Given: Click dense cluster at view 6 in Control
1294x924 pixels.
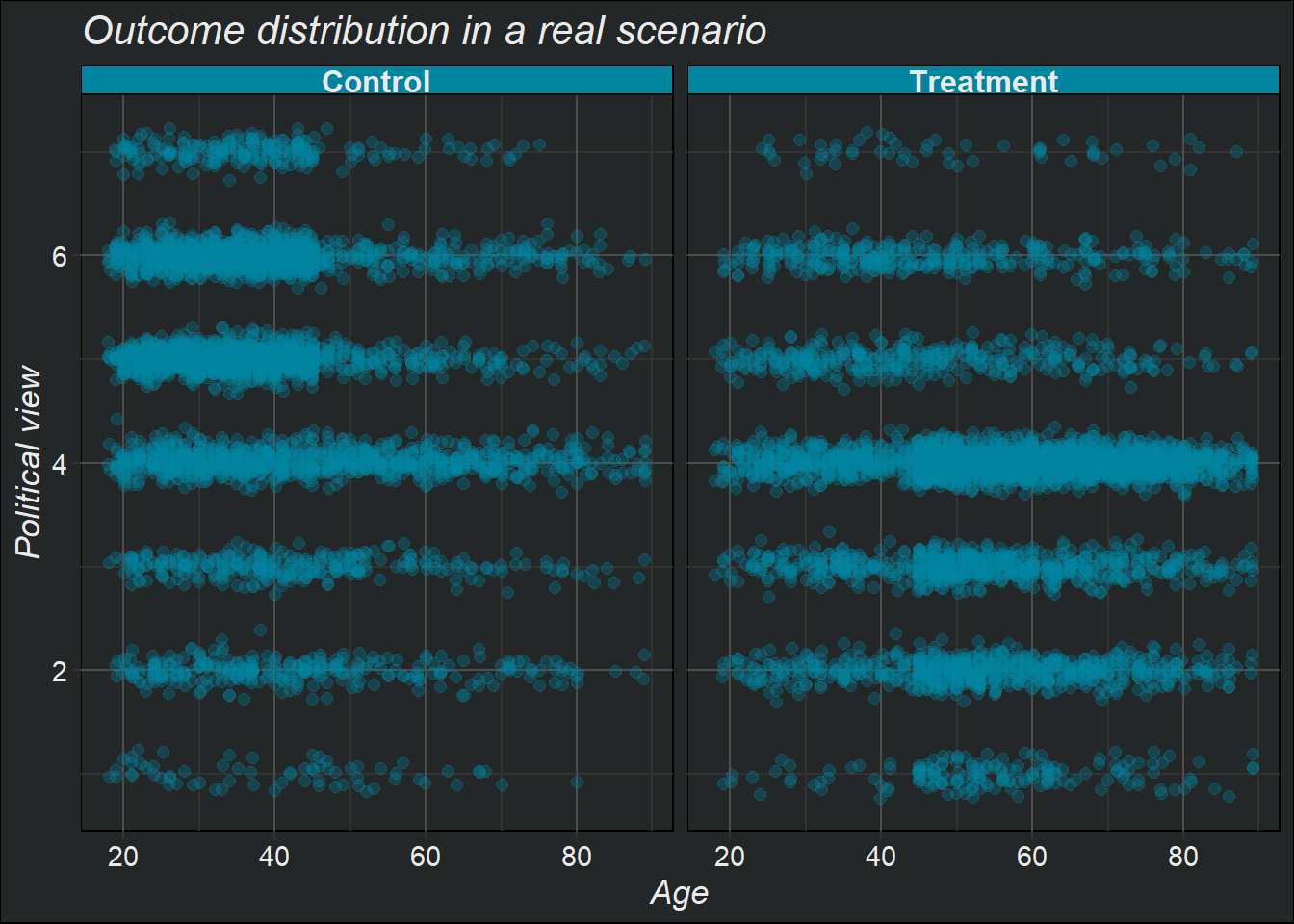Looking at the screenshot, I should click(x=212, y=256).
